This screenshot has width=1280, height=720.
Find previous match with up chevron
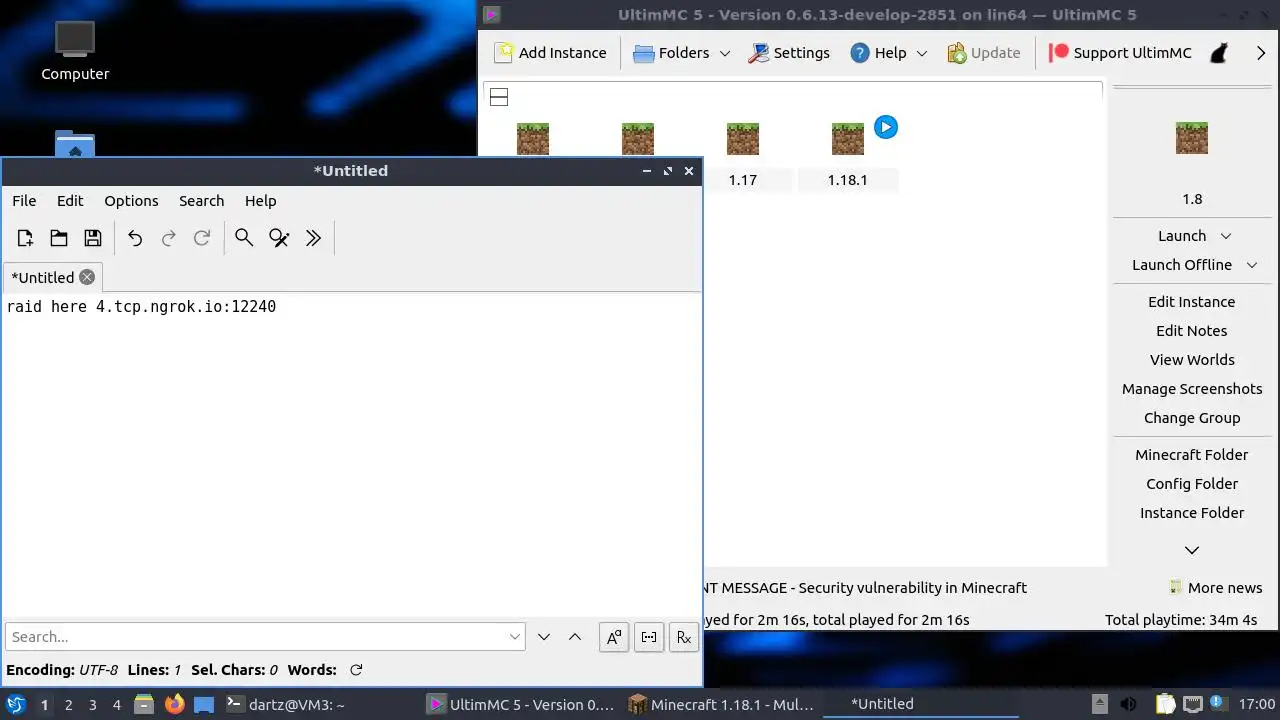575,637
